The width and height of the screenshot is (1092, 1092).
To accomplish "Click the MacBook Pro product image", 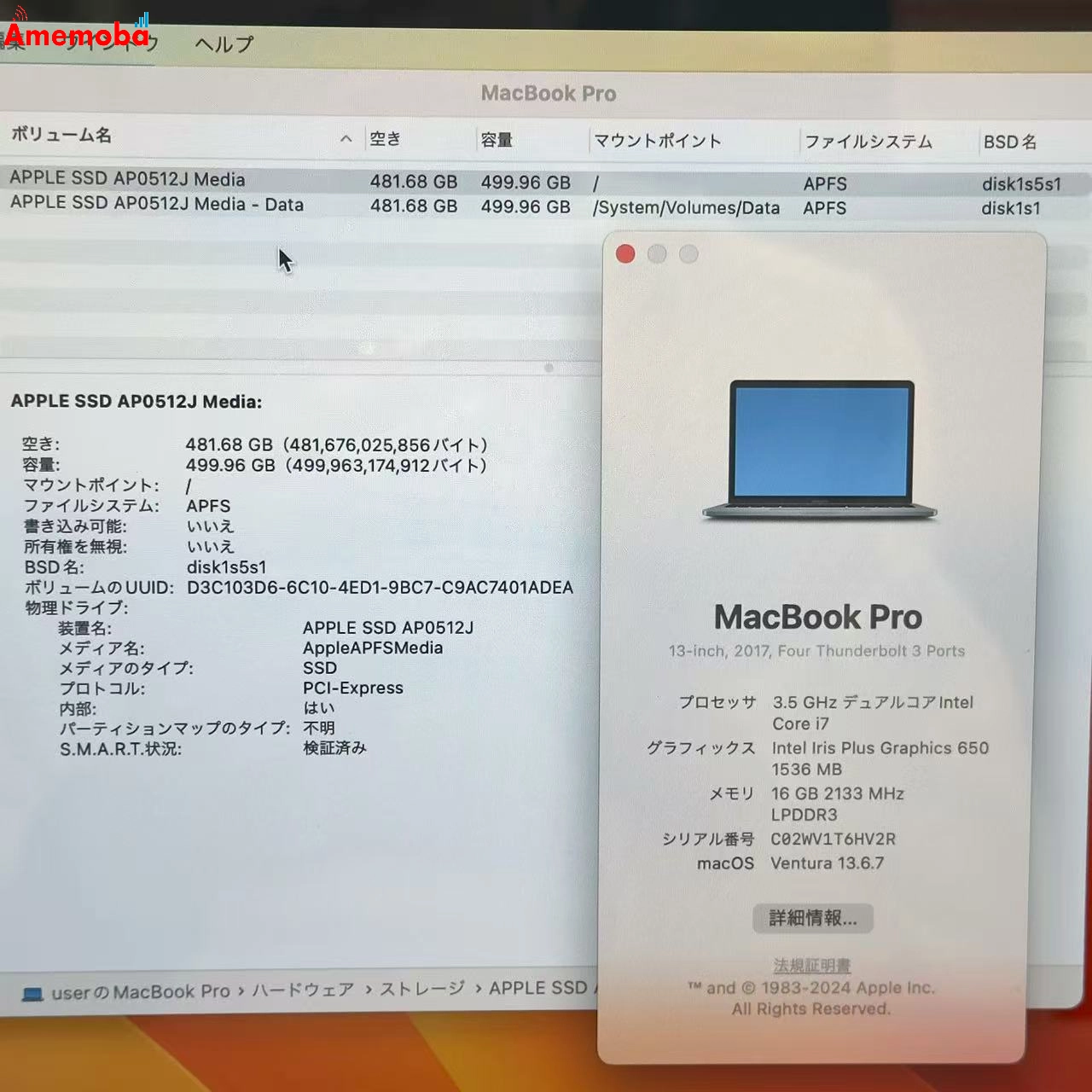I will (819, 450).
